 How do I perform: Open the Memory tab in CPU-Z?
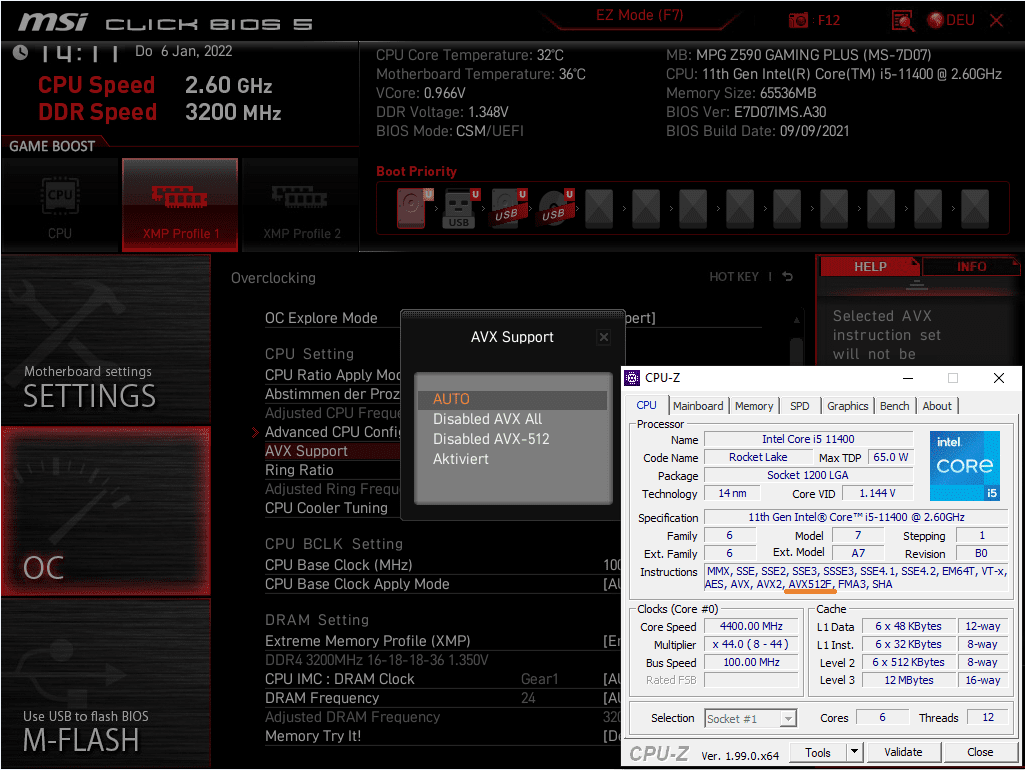tap(753, 406)
